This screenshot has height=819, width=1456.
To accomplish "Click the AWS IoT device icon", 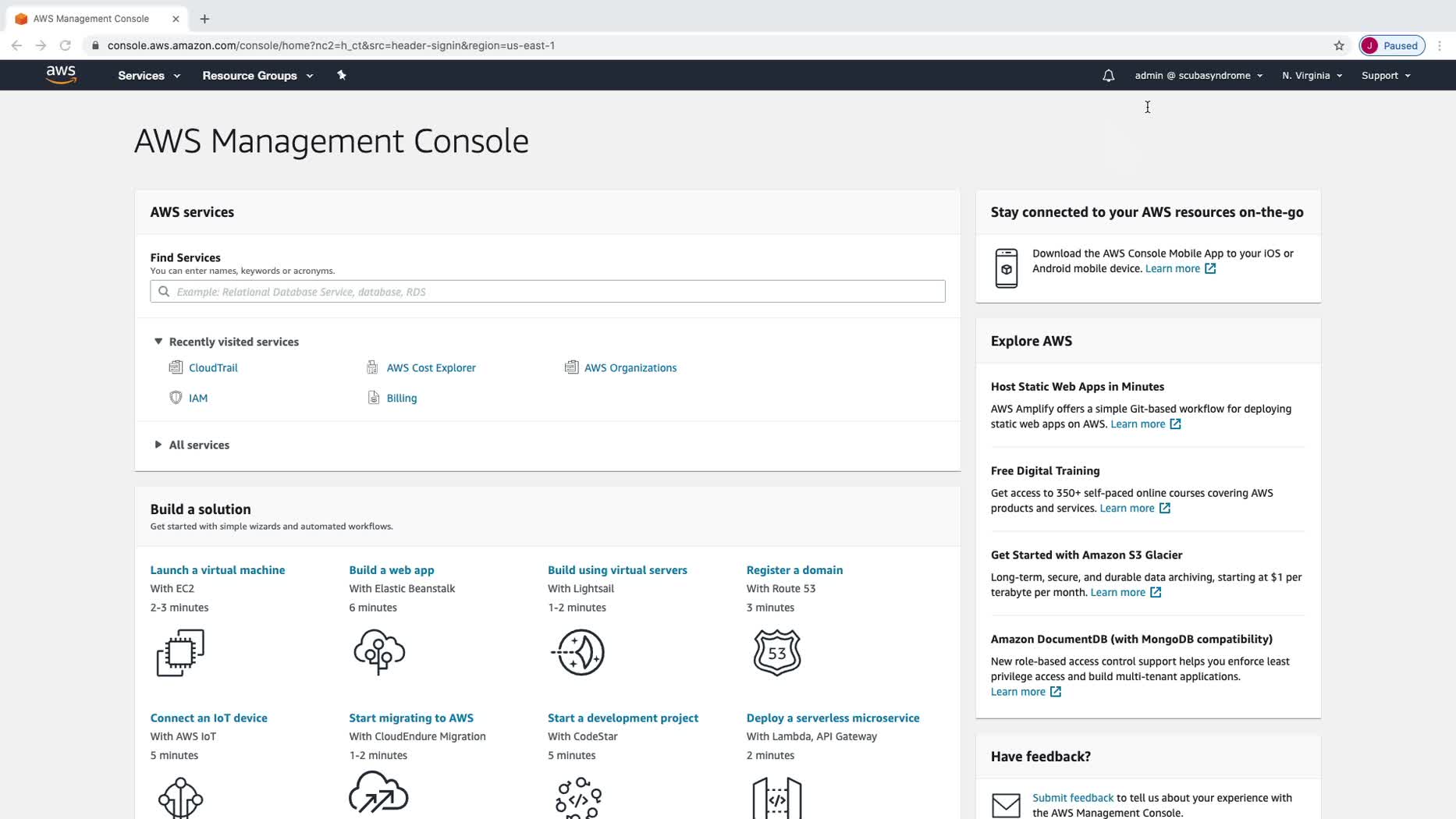I will coord(180,797).
